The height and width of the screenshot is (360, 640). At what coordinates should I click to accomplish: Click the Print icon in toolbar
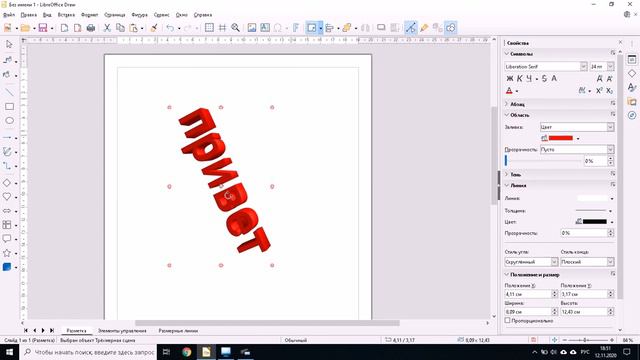pyautogui.click(x=91, y=28)
